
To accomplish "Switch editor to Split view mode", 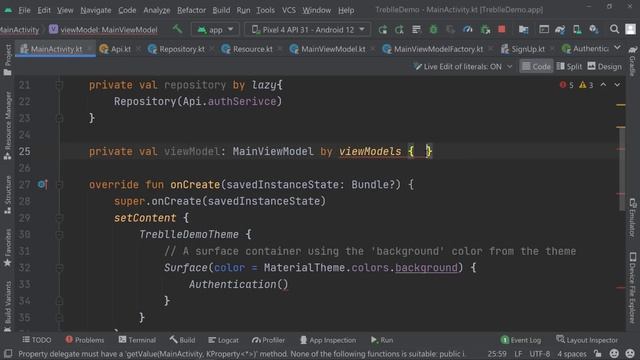I will 569,67.
